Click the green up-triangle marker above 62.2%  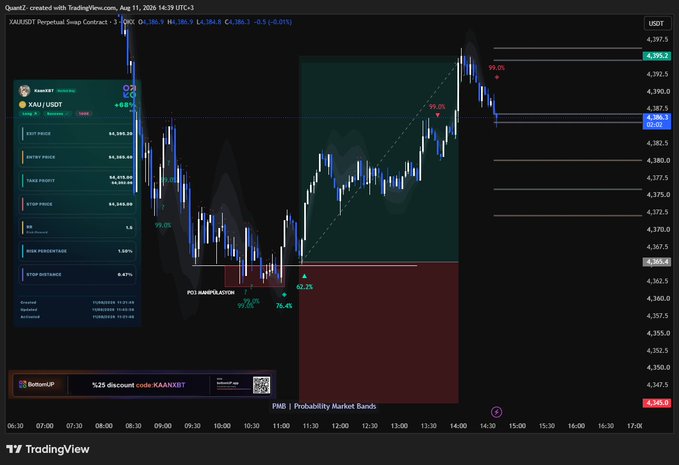pyautogui.click(x=304, y=276)
